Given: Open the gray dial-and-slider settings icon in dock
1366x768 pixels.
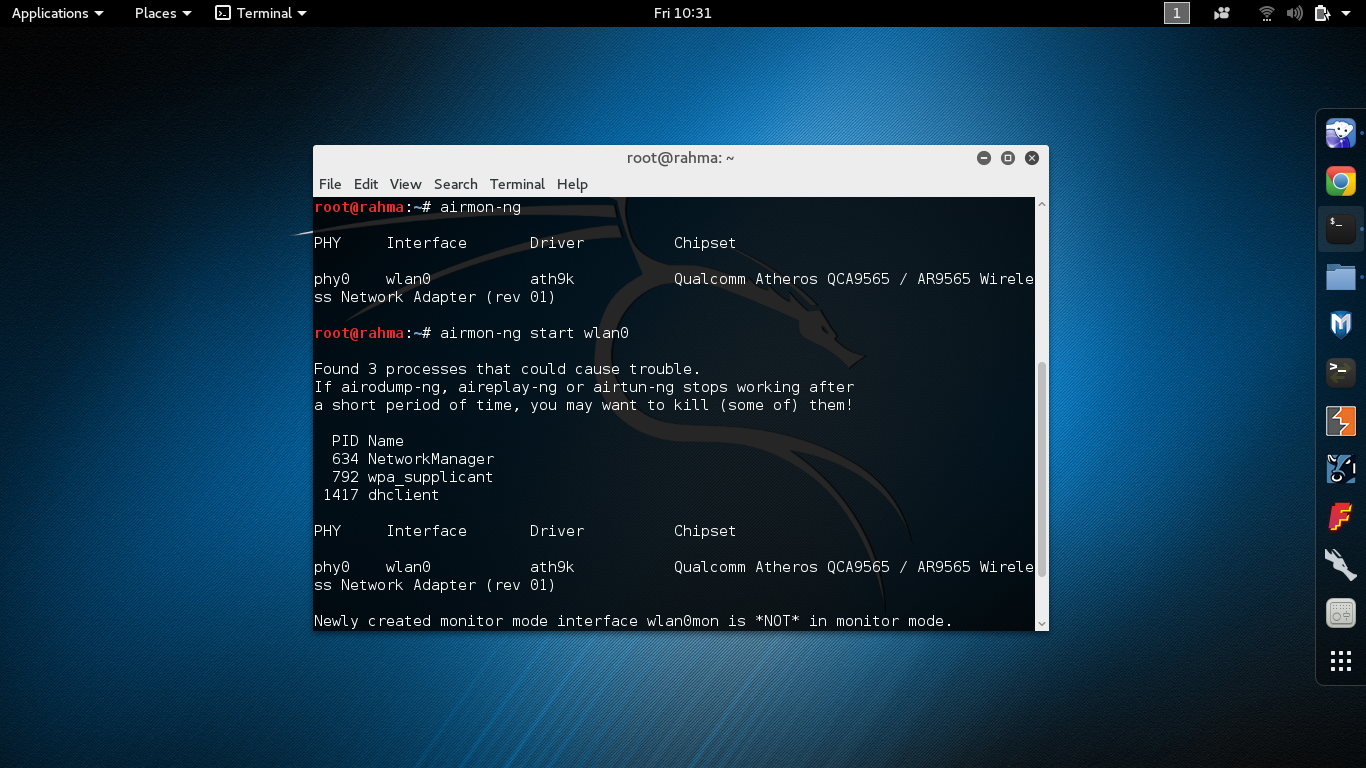Looking at the screenshot, I should 1340,613.
